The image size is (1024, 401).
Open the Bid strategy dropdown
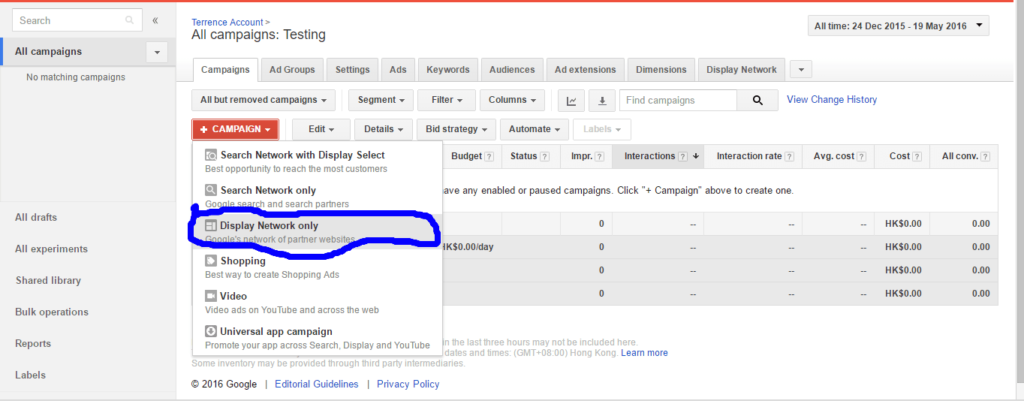click(456, 129)
